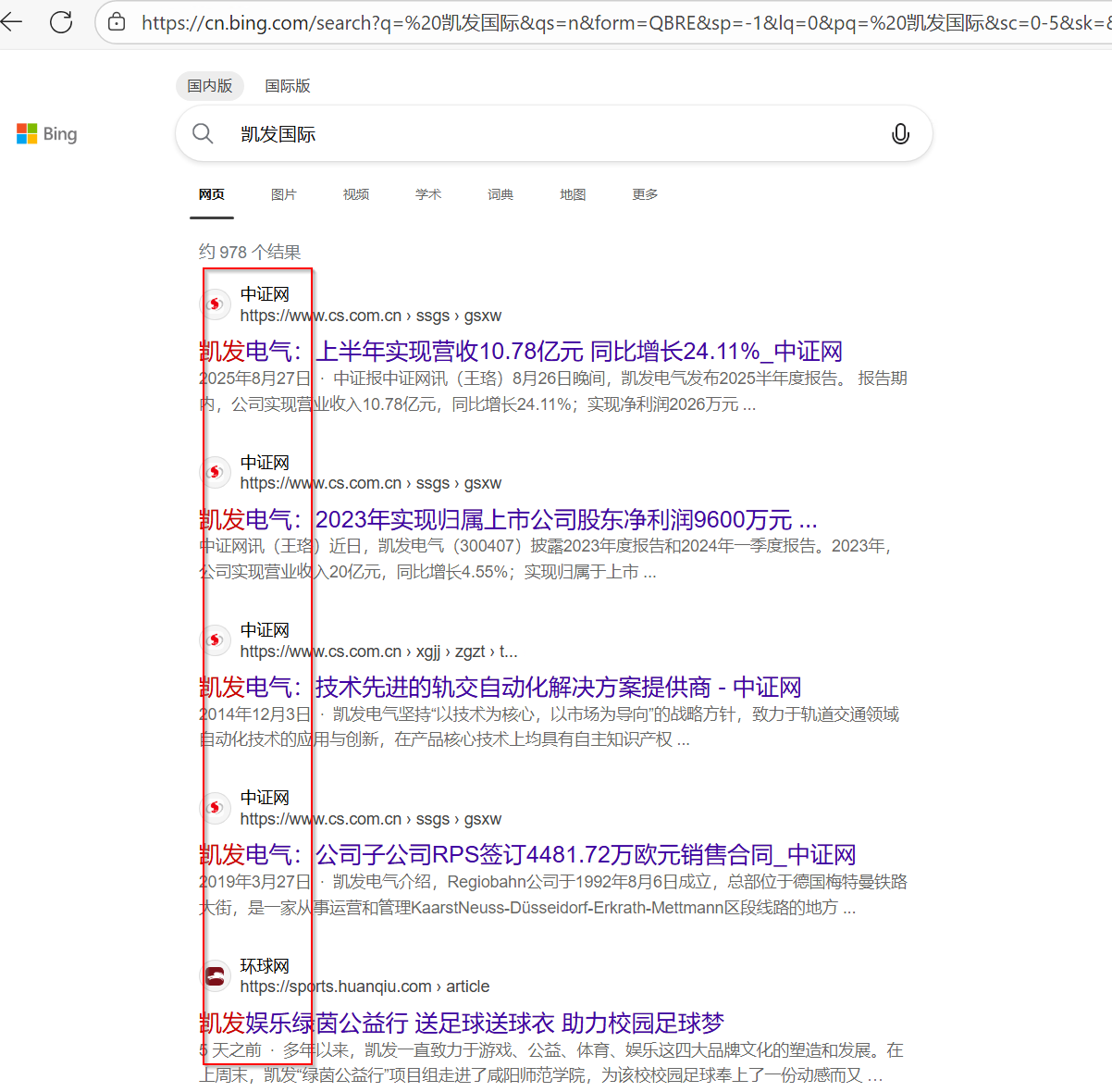Click the snippet dated 2019年3月27日

click(553, 895)
